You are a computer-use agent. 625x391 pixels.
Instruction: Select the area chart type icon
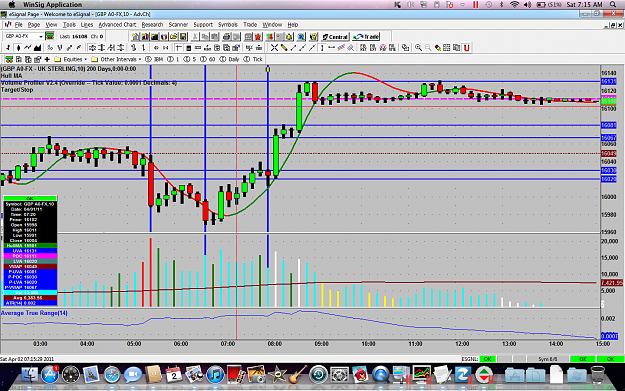37,48
